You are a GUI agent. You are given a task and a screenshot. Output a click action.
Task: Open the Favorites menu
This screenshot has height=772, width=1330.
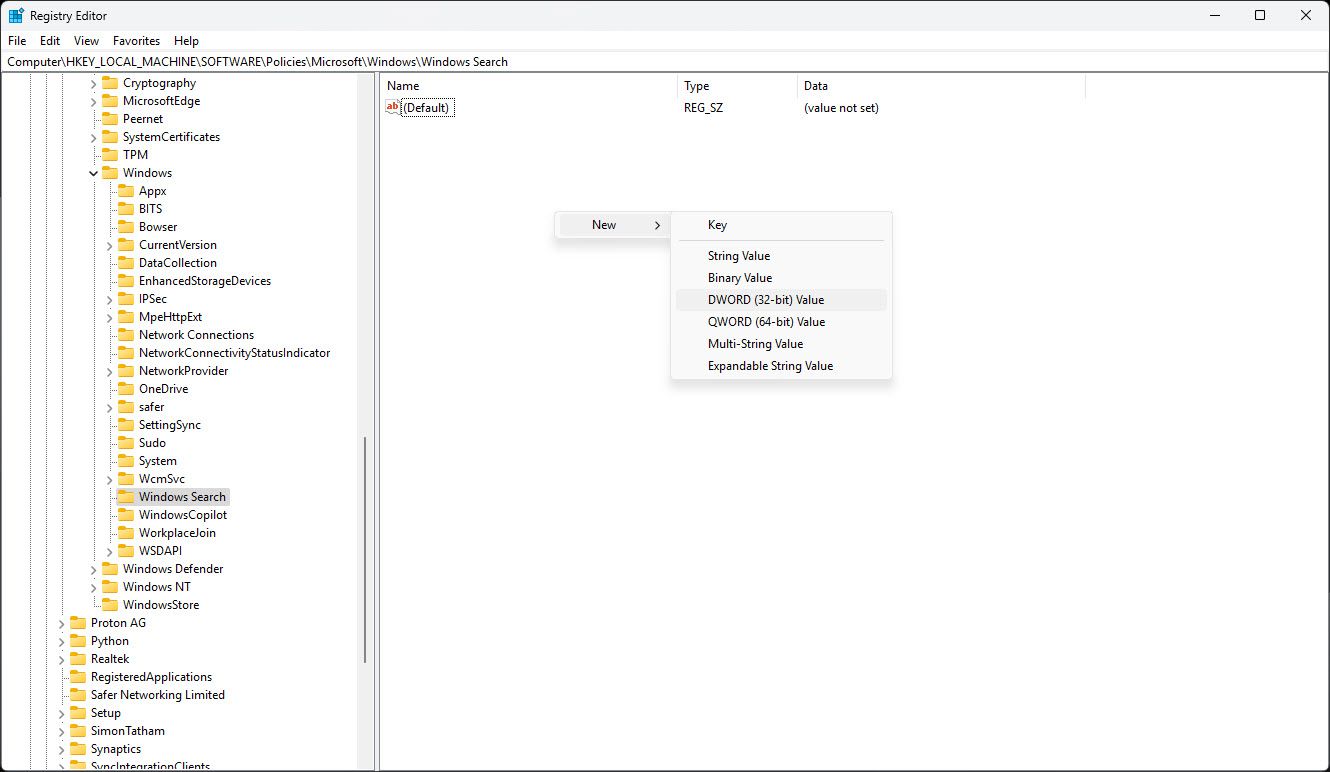(x=136, y=41)
